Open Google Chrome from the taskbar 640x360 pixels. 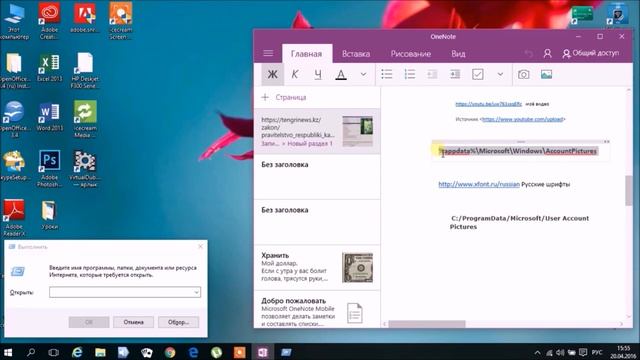(x=169, y=352)
